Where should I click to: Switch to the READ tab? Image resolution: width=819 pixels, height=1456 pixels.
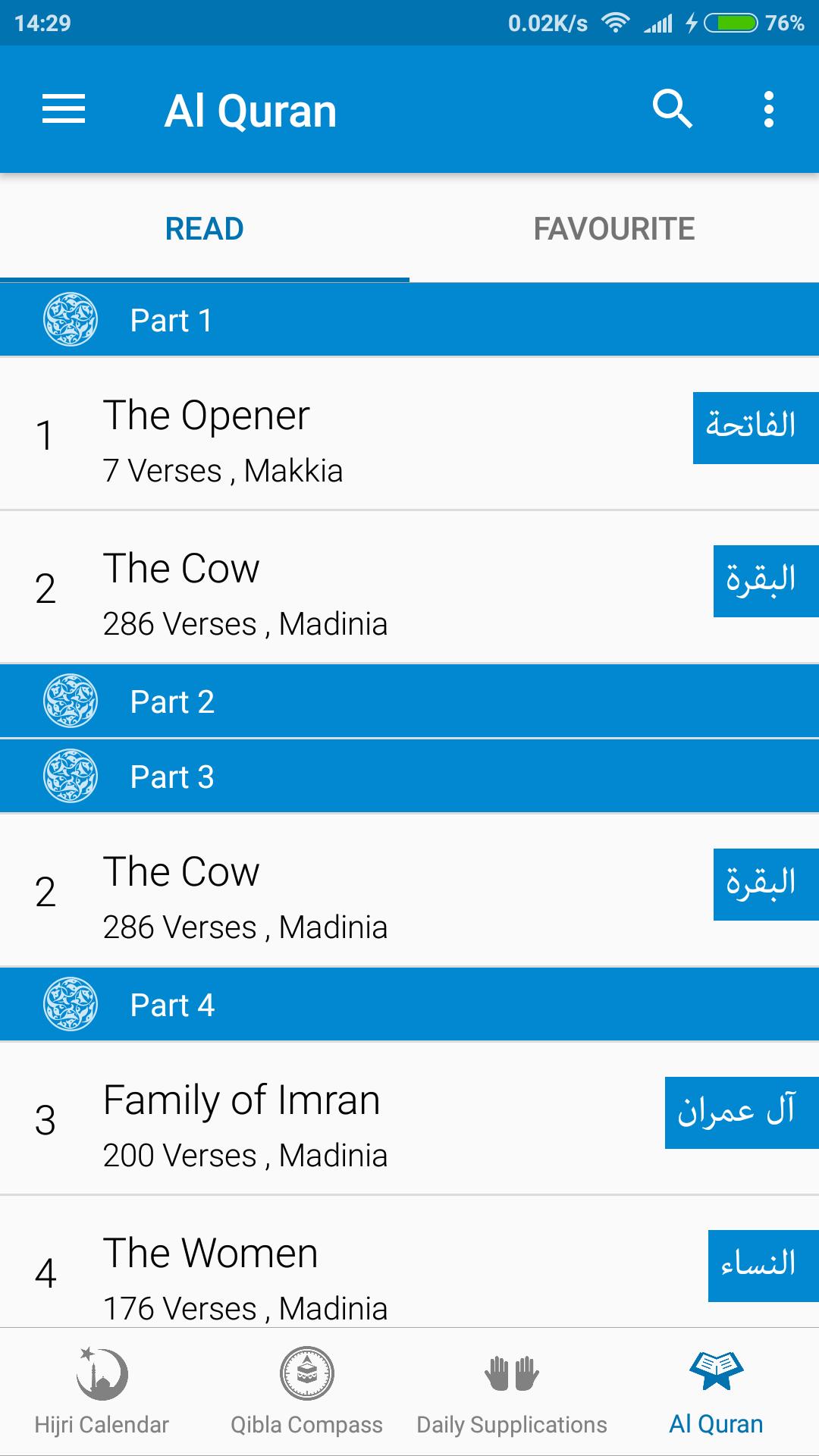click(205, 229)
